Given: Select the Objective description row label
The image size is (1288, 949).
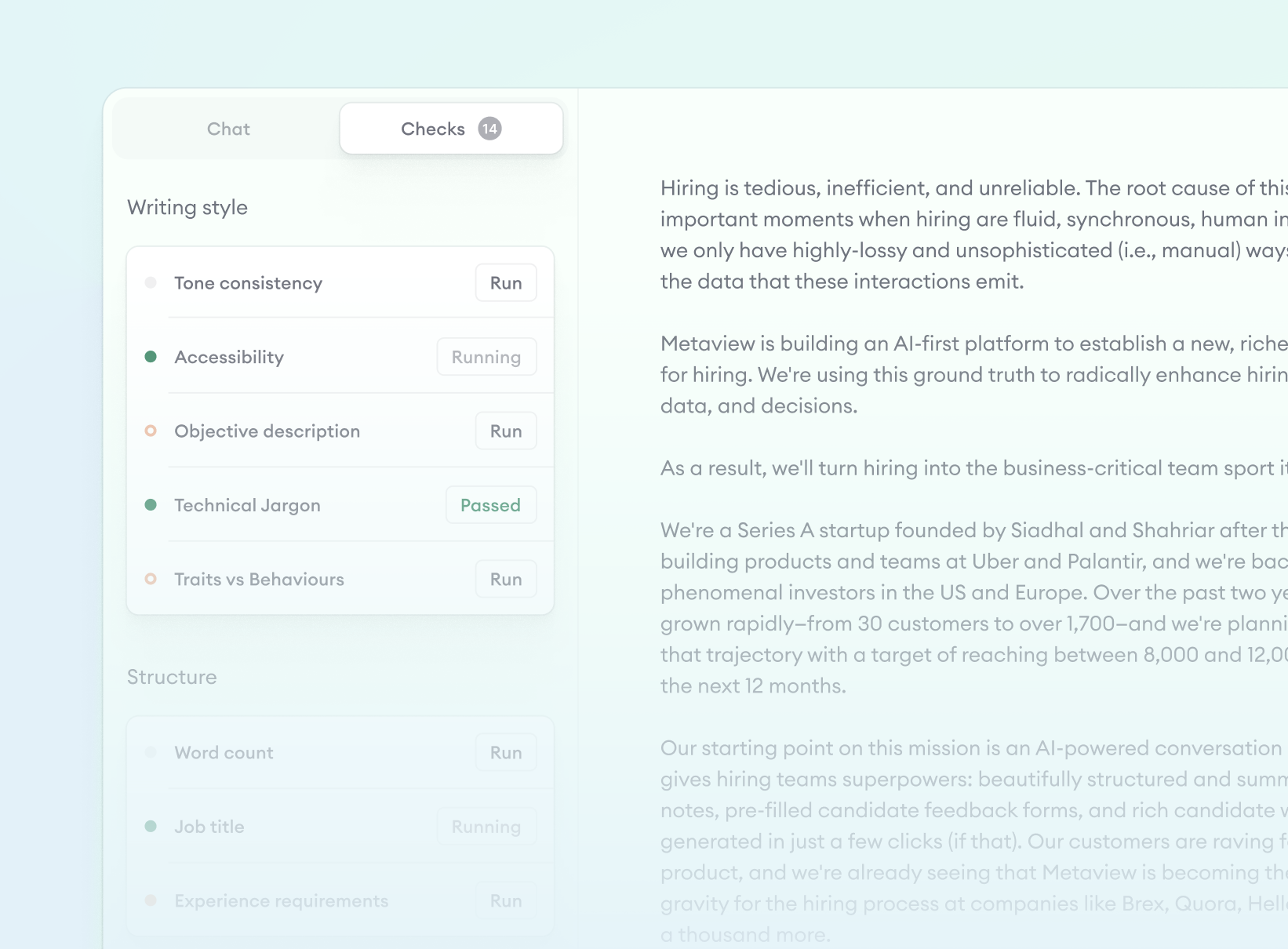Looking at the screenshot, I should click(267, 431).
